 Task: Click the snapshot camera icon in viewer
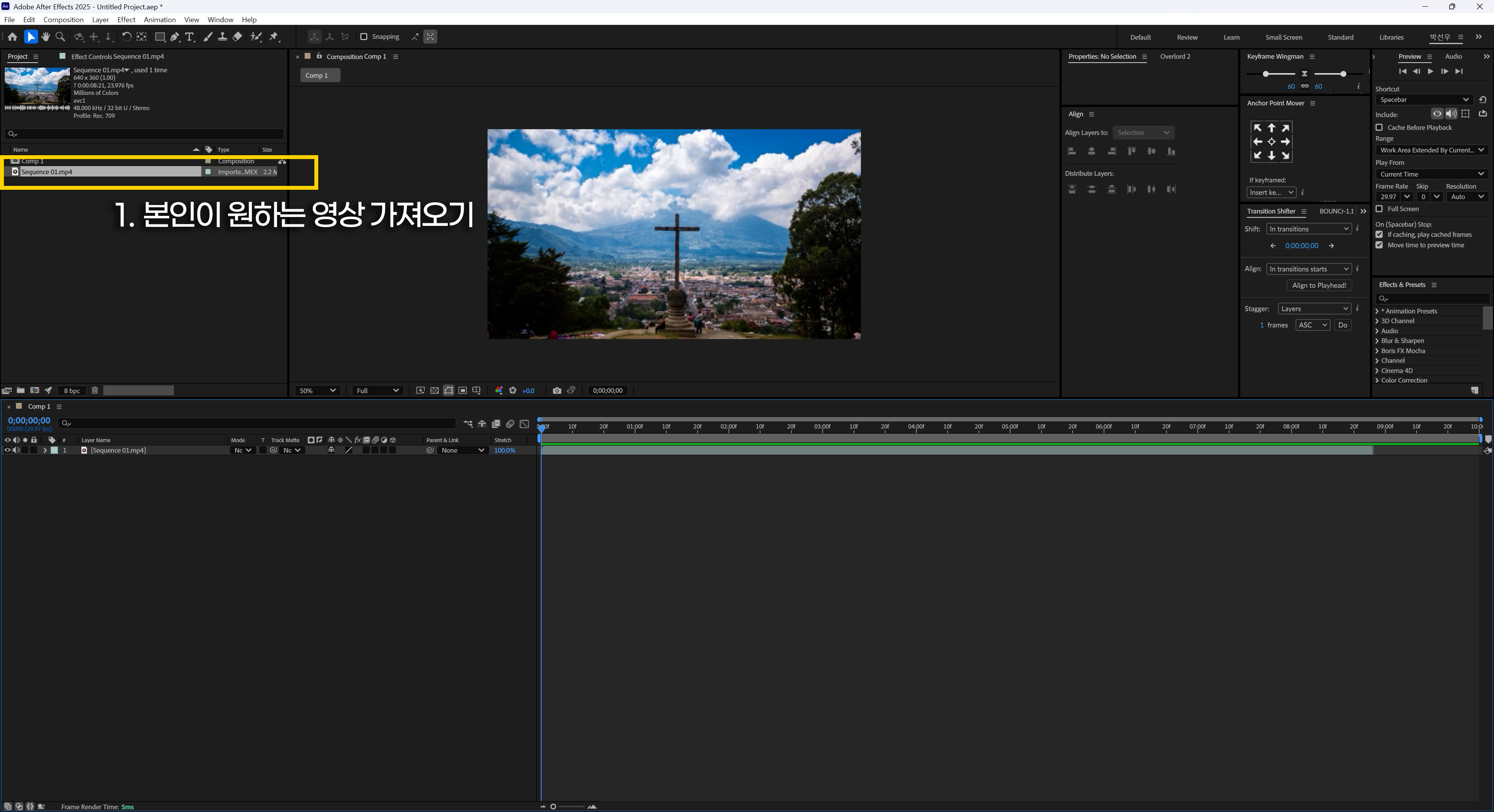pyautogui.click(x=557, y=391)
